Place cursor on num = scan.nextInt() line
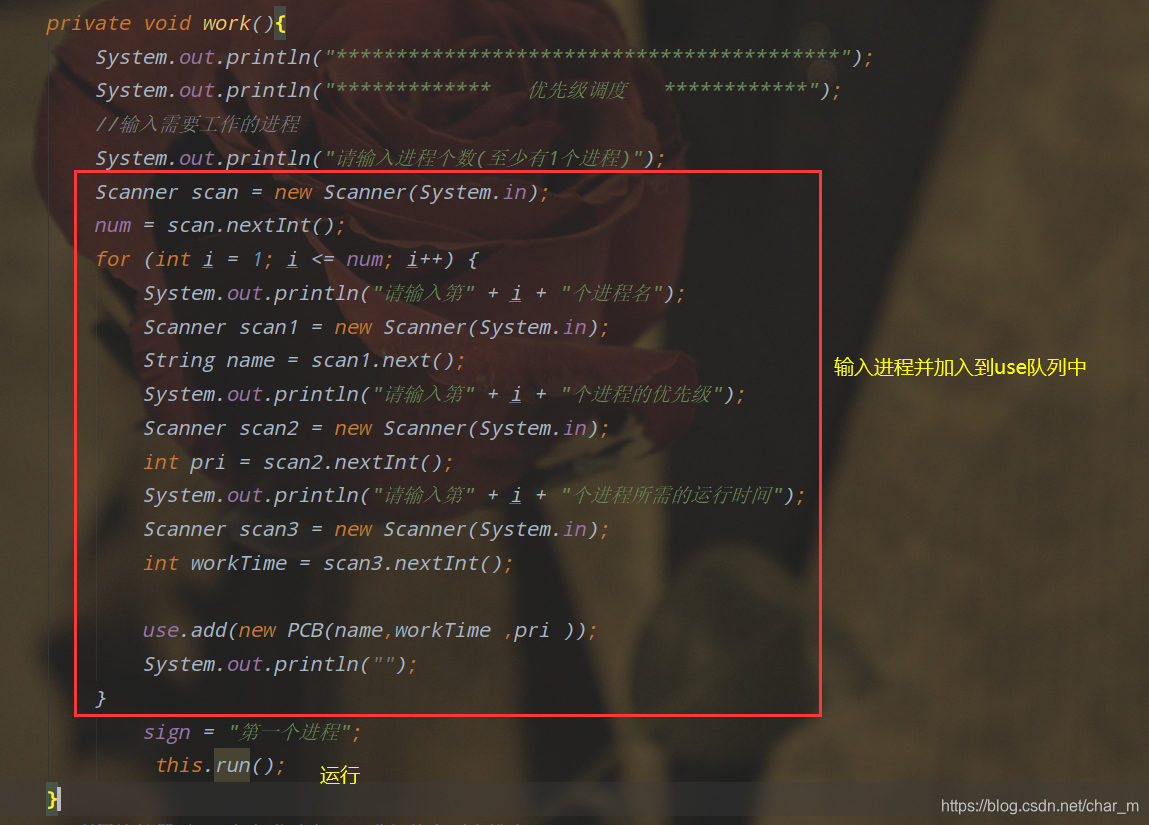 [x=219, y=226]
